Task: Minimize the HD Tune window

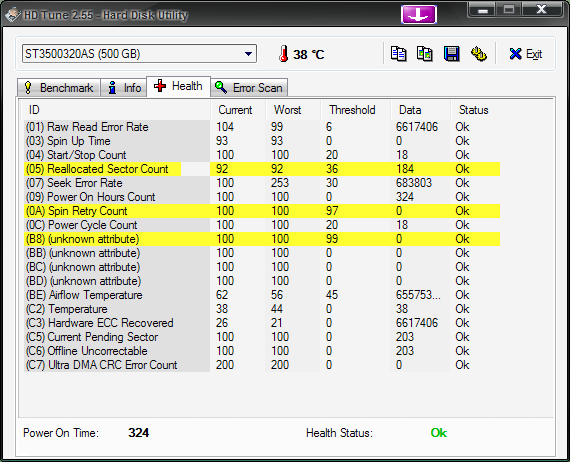Action: click(483, 10)
